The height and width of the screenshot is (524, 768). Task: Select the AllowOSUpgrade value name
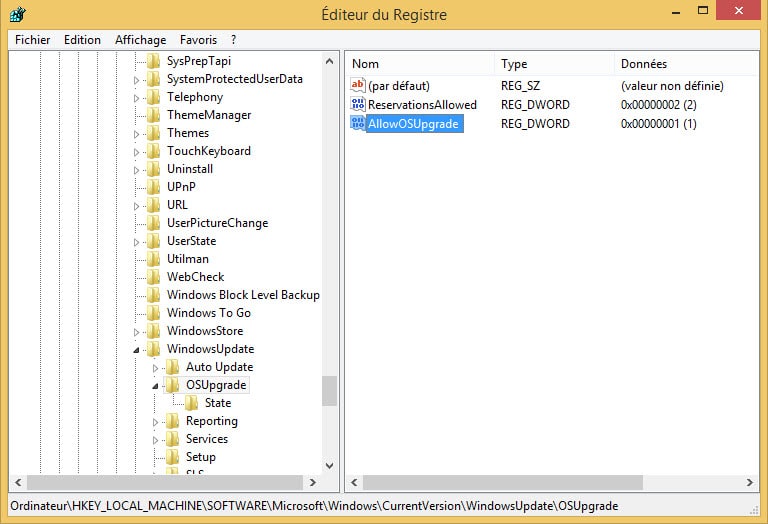point(413,123)
